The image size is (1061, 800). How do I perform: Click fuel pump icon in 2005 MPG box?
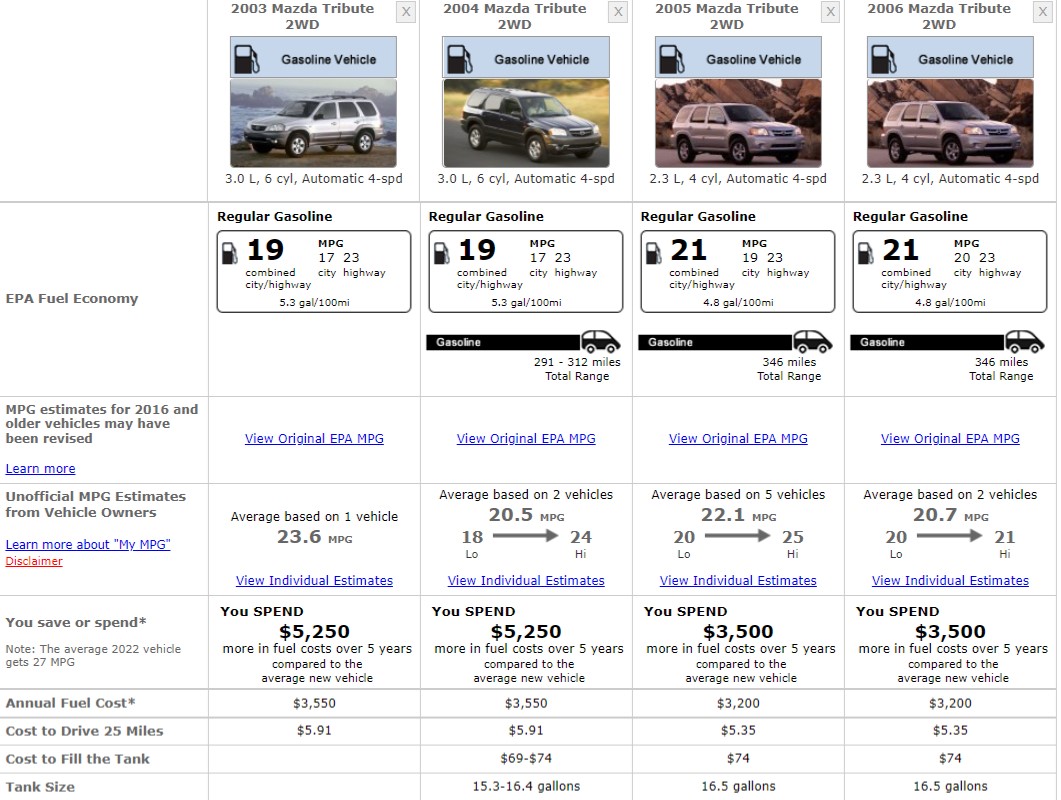654,253
